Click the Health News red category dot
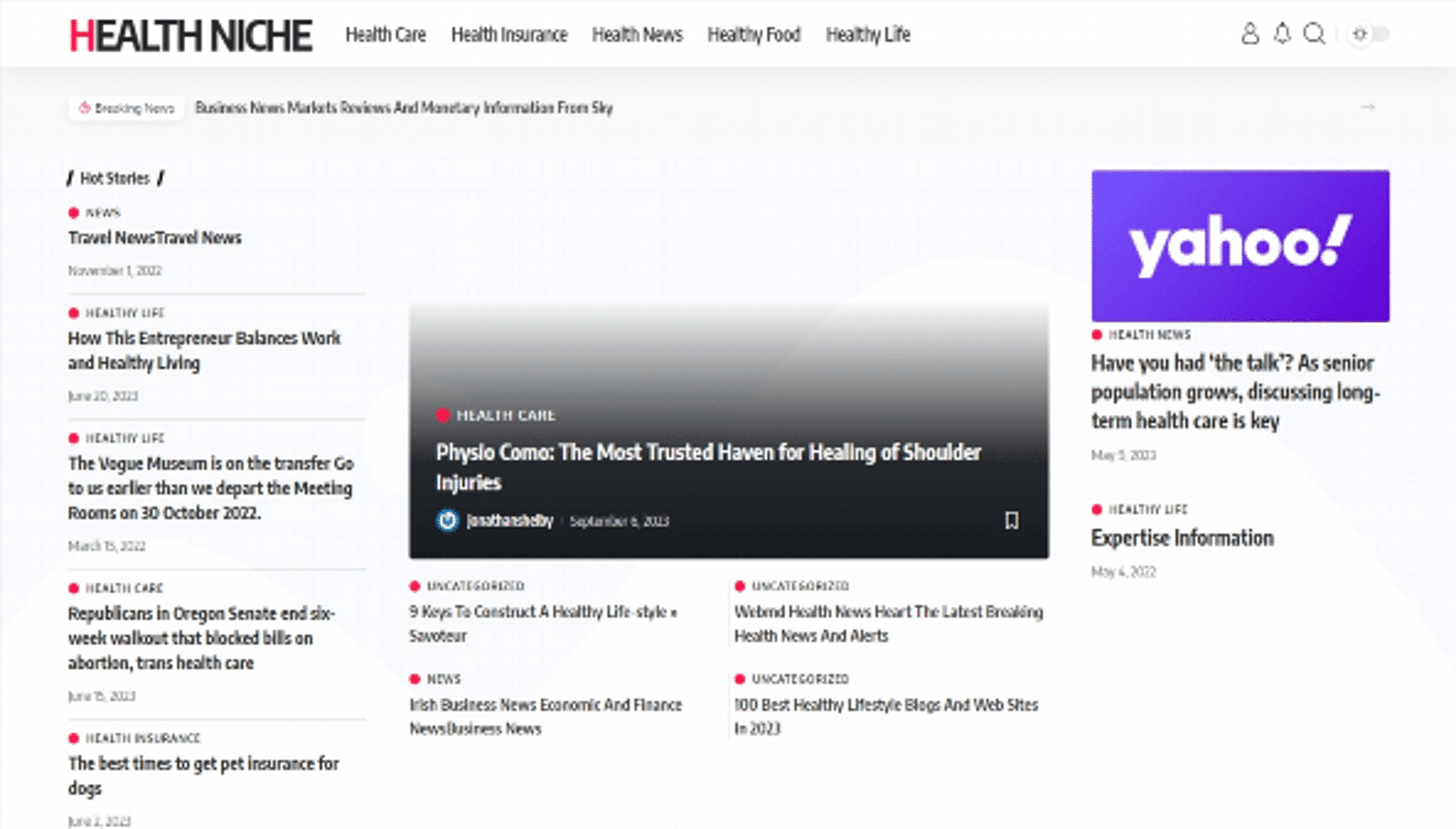1456x829 pixels. coord(1098,335)
